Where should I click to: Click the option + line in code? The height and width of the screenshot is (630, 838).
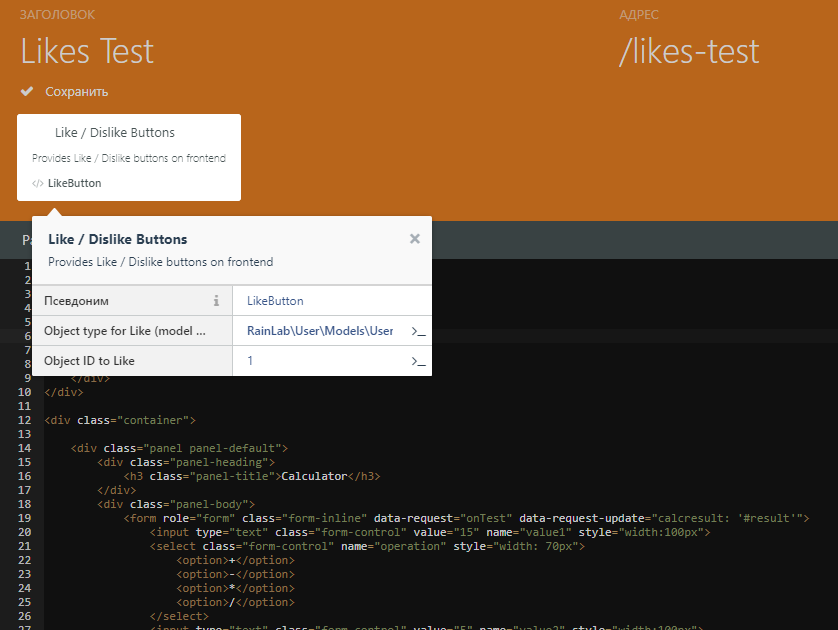(x=235, y=560)
